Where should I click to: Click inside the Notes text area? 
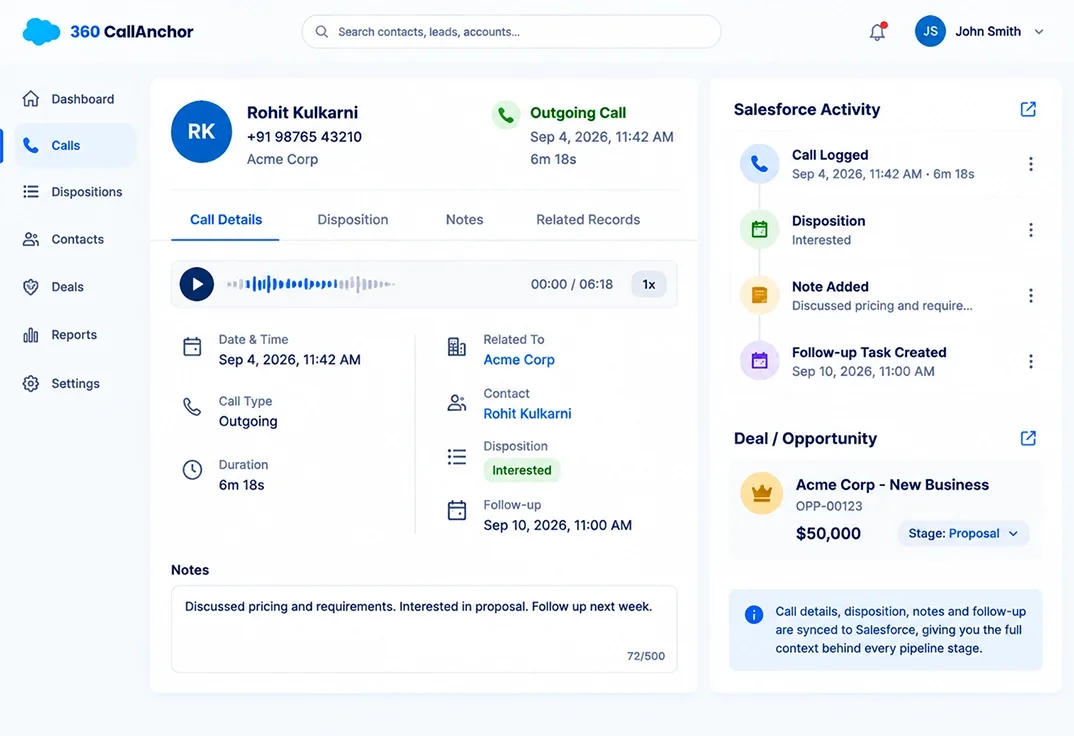(x=424, y=629)
